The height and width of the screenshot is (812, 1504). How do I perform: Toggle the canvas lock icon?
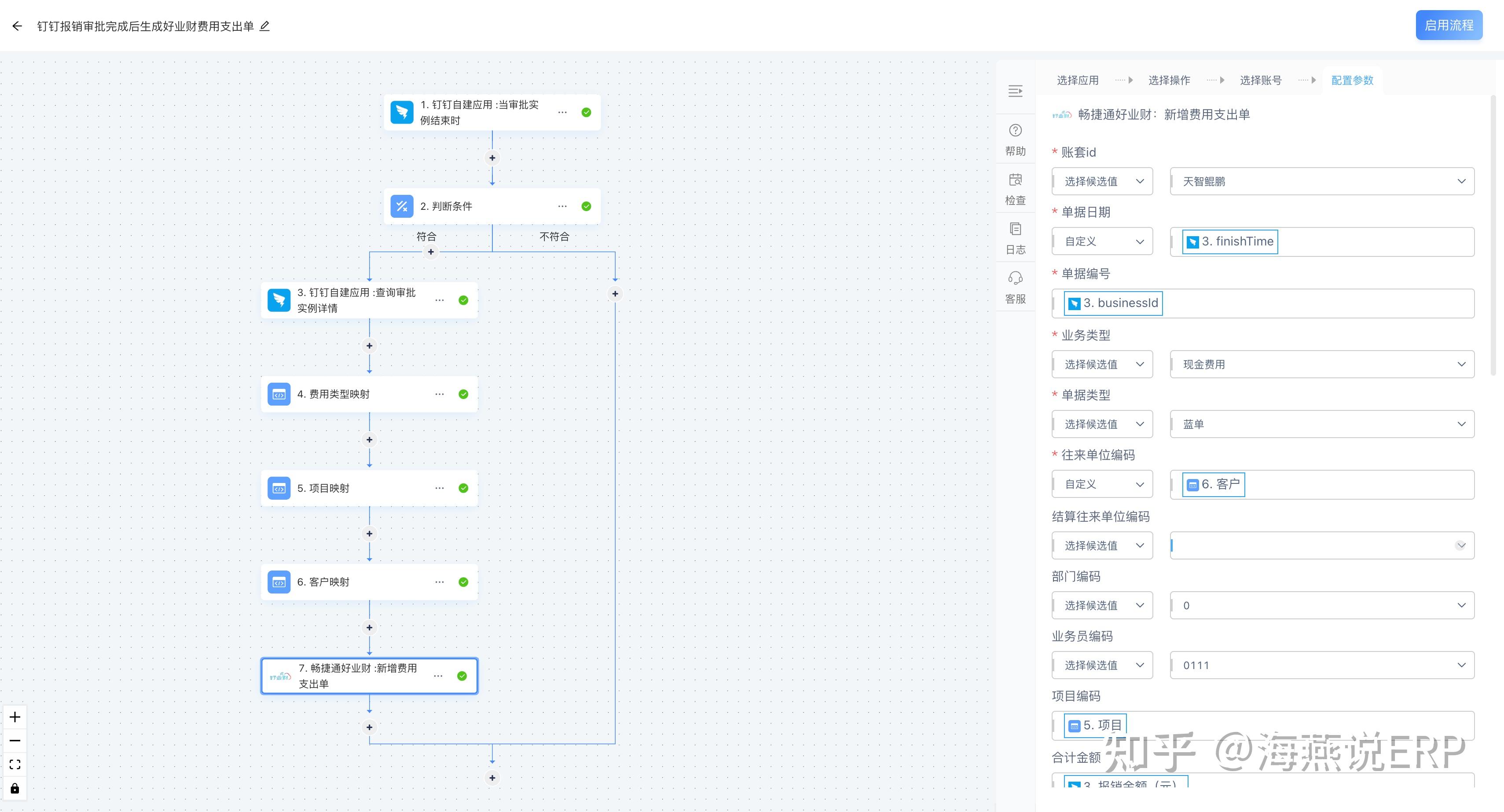[x=15, y=788]
